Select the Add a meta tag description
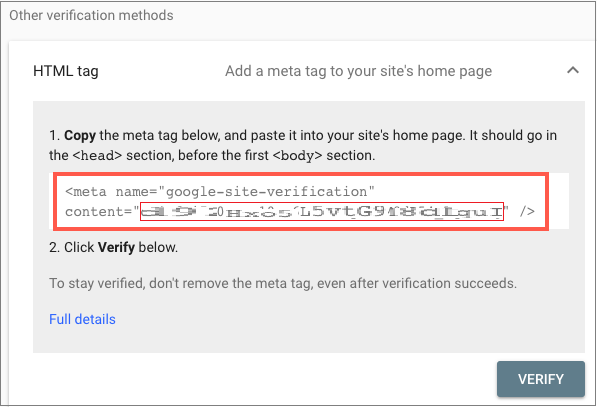 click(x=358, y=71)
